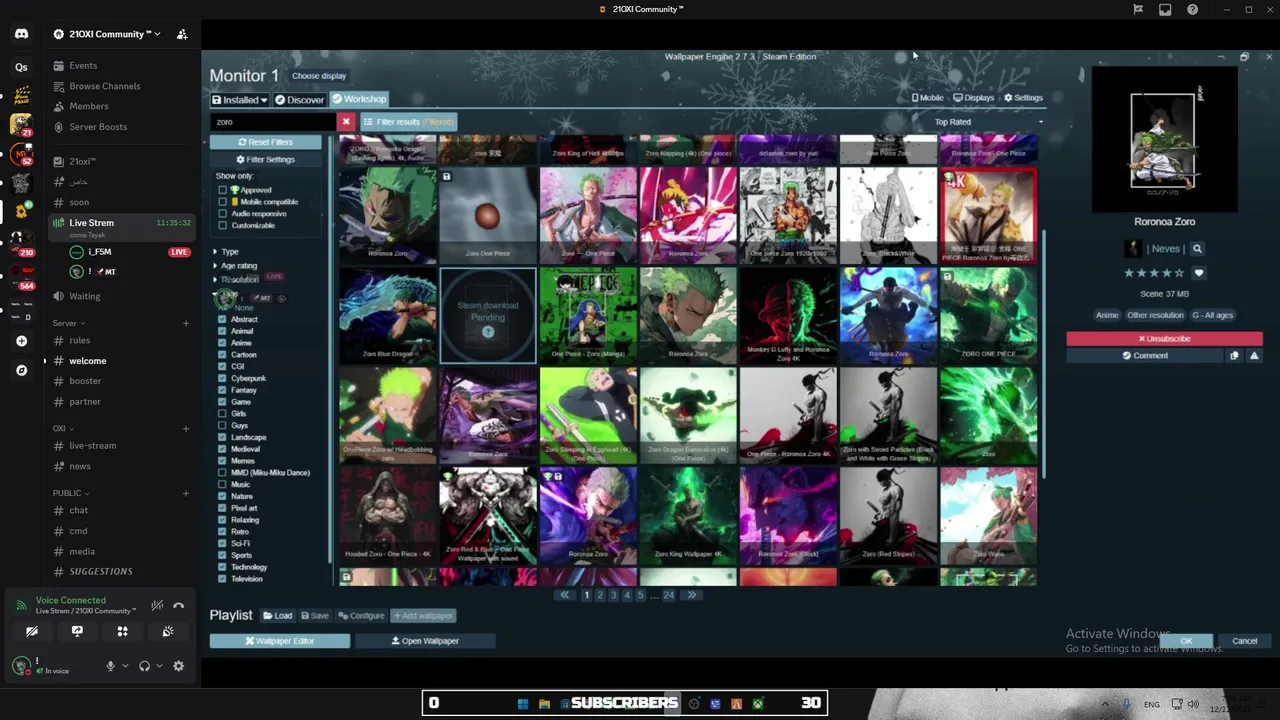Open Mobile option in Wallpaper Engine header
The image size is (1280, 720).
(927, 98)
